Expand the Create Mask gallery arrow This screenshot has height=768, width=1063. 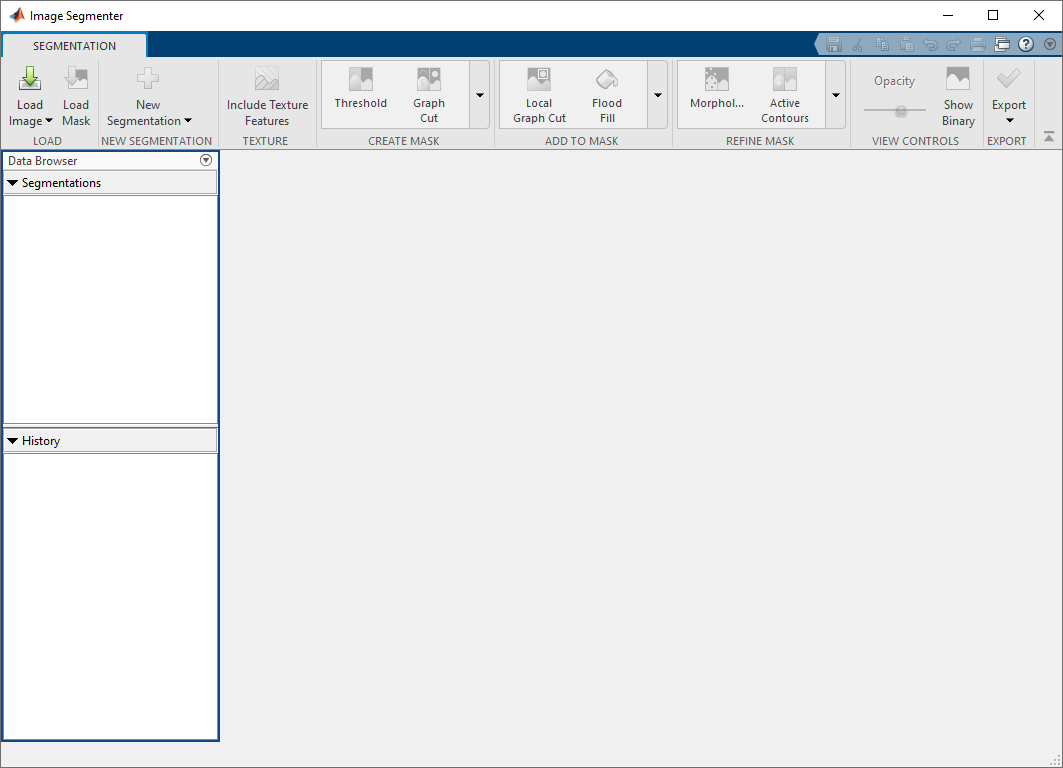479,95
